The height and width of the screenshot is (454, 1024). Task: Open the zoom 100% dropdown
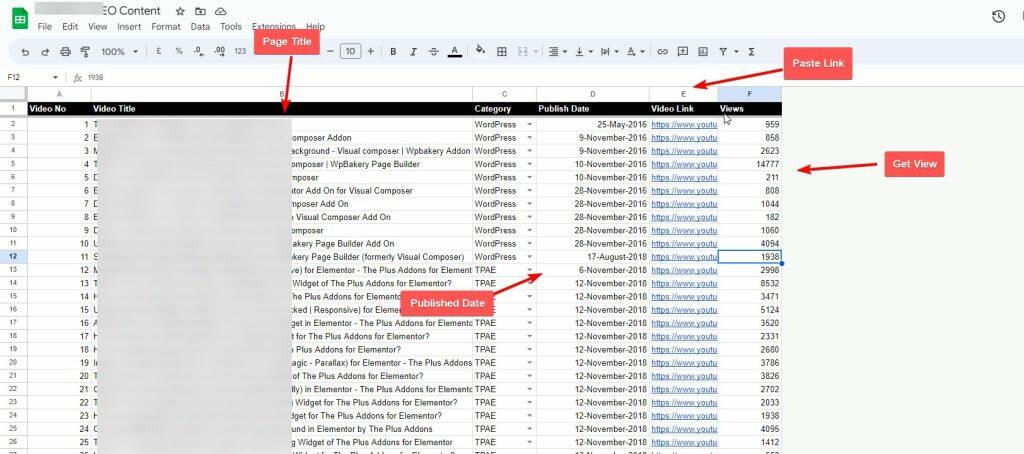(119, 51)
